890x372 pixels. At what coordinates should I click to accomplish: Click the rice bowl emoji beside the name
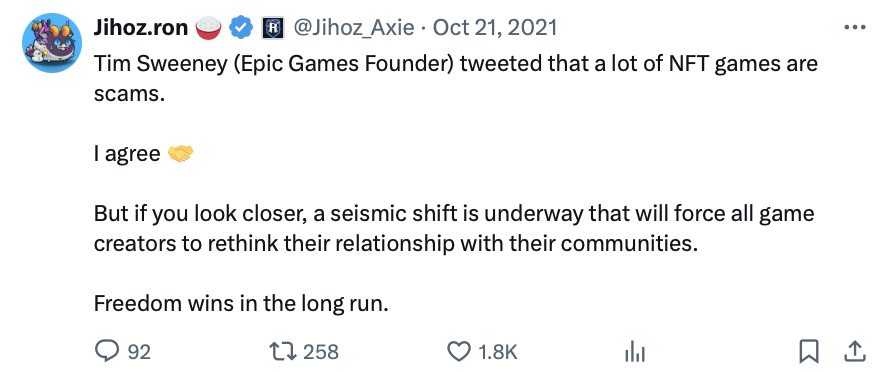click(208, 28)
